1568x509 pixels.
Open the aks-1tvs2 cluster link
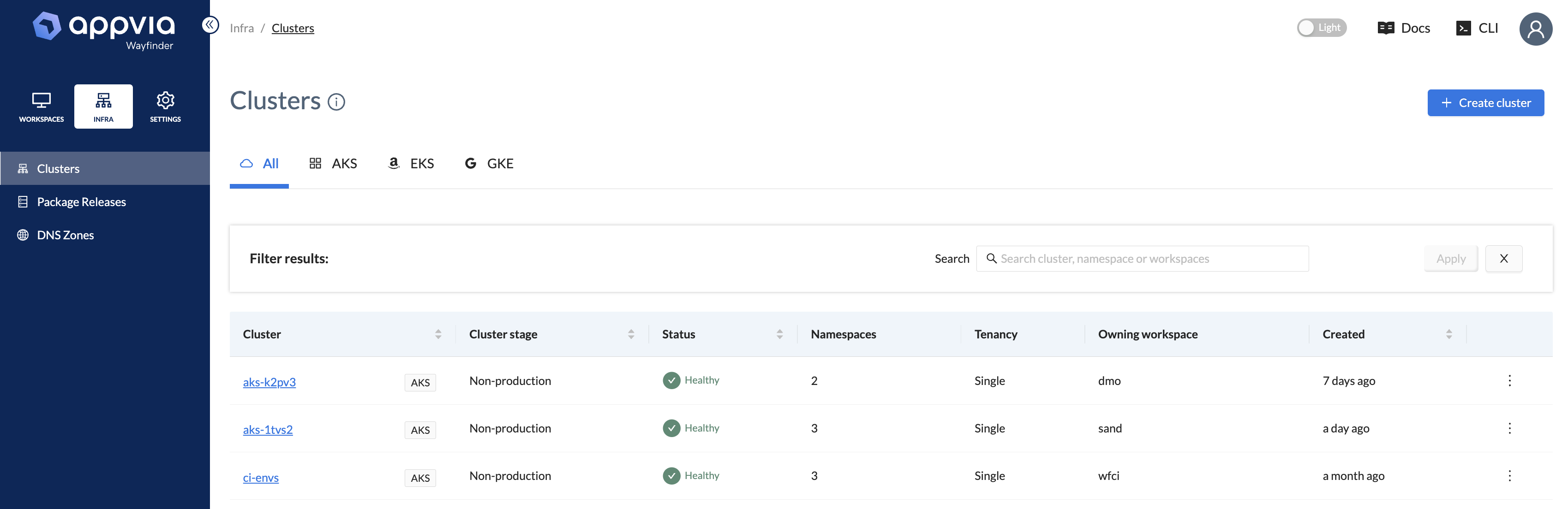pyautogui.click(x=268, y=429)
